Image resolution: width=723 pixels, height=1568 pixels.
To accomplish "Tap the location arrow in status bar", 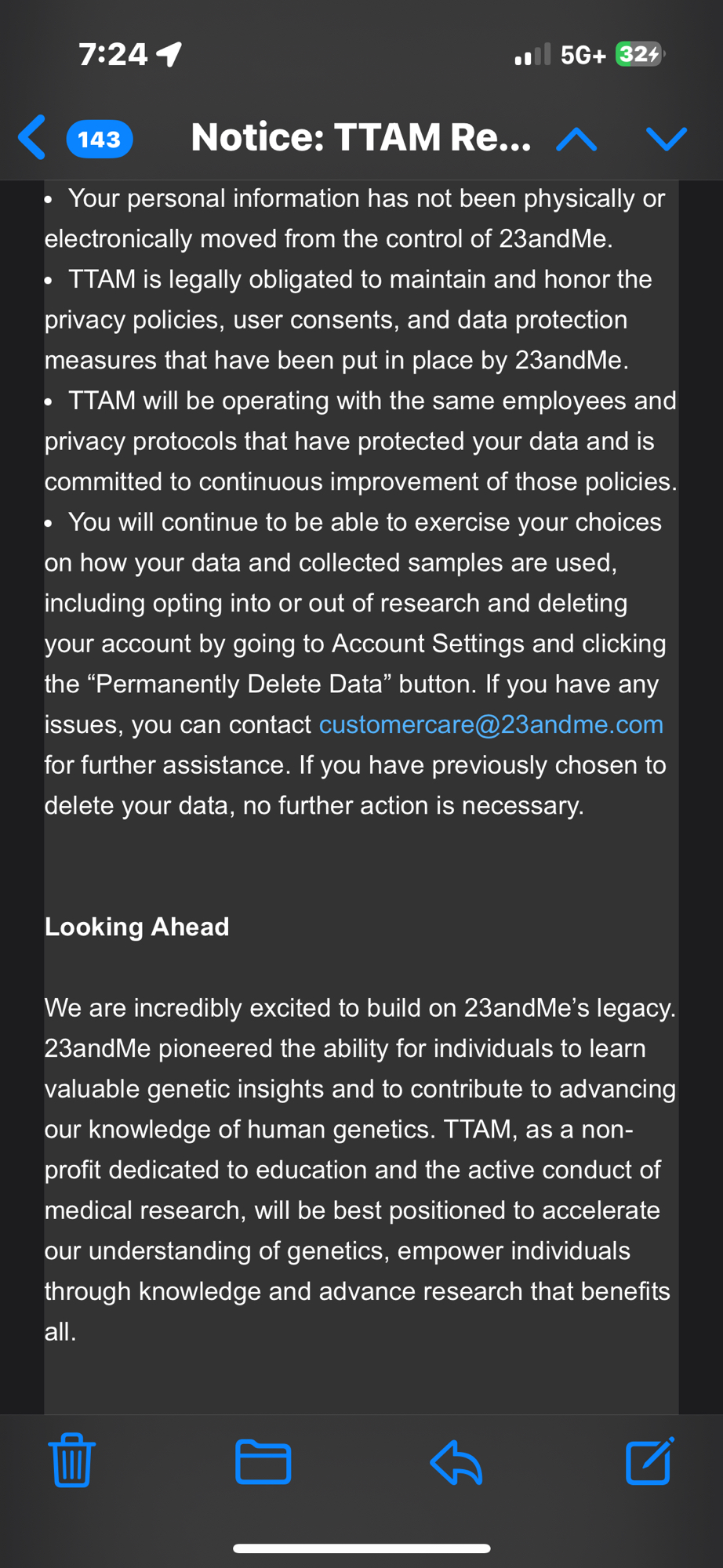I will [x=169, y=53].
